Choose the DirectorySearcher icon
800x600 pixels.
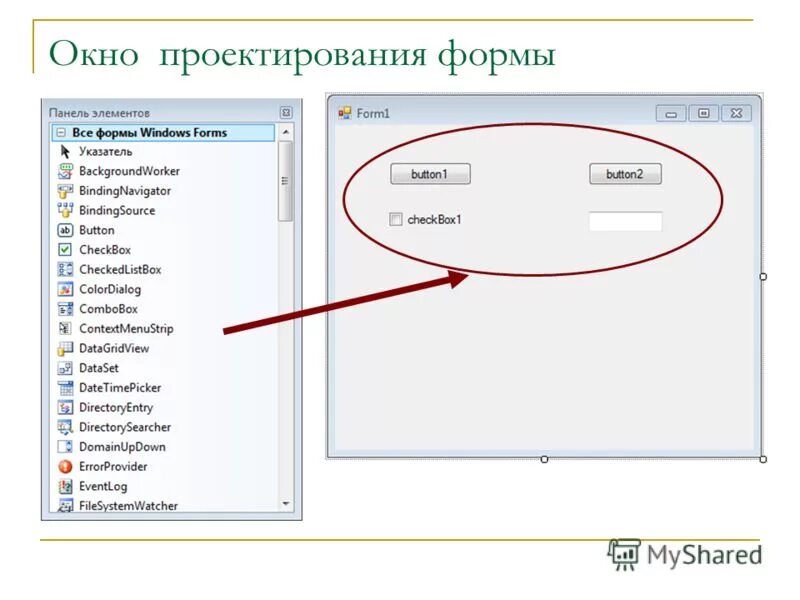pos(65,427)
